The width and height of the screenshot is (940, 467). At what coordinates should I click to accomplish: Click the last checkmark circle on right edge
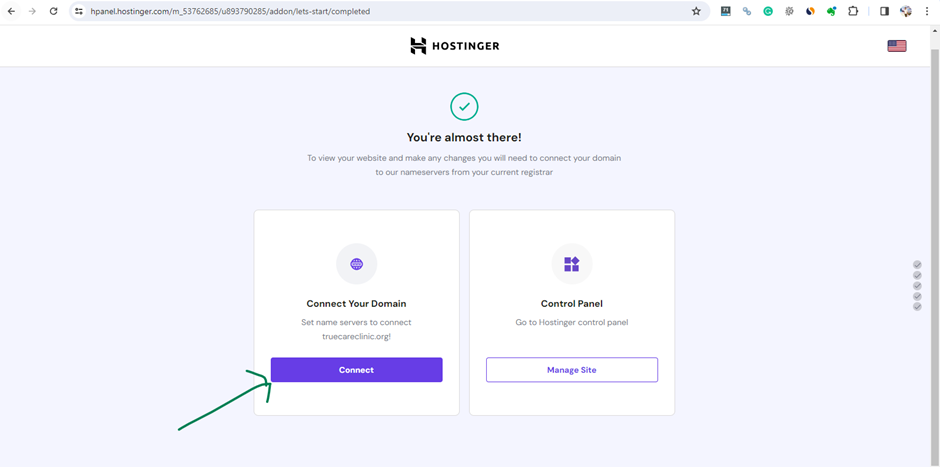(x=917, y=306)
